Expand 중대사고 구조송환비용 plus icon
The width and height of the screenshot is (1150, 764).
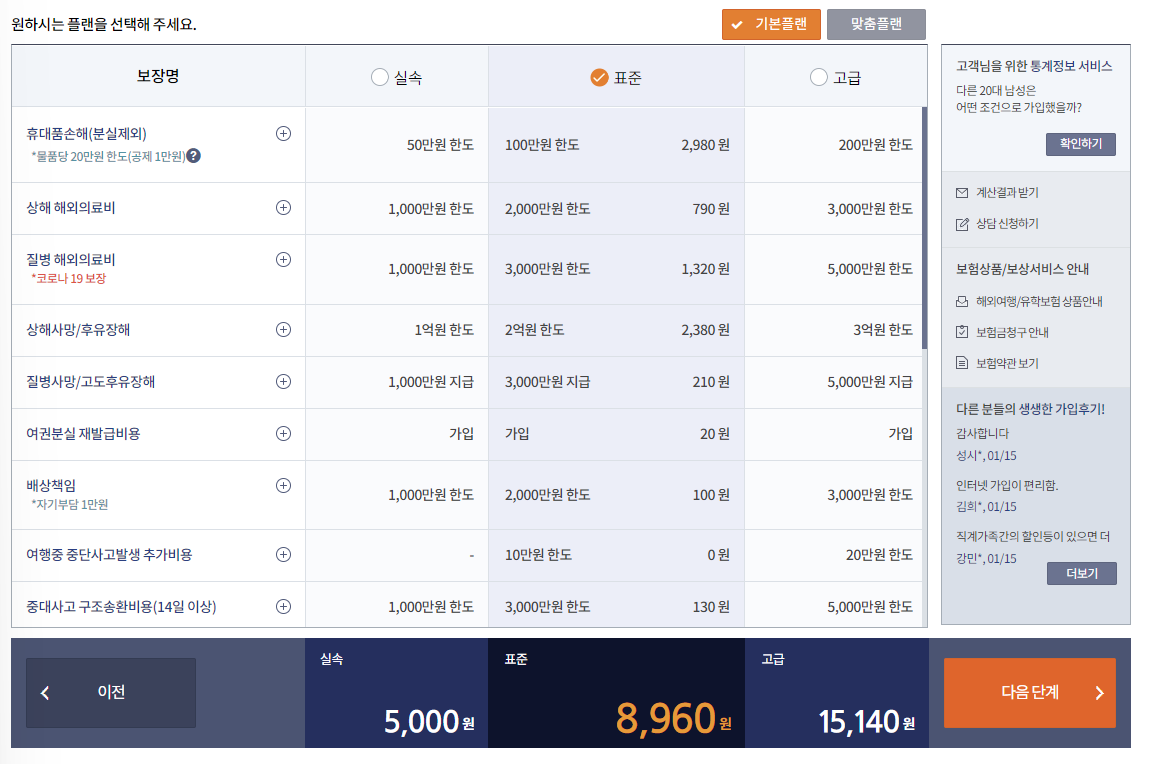[283, 606]
